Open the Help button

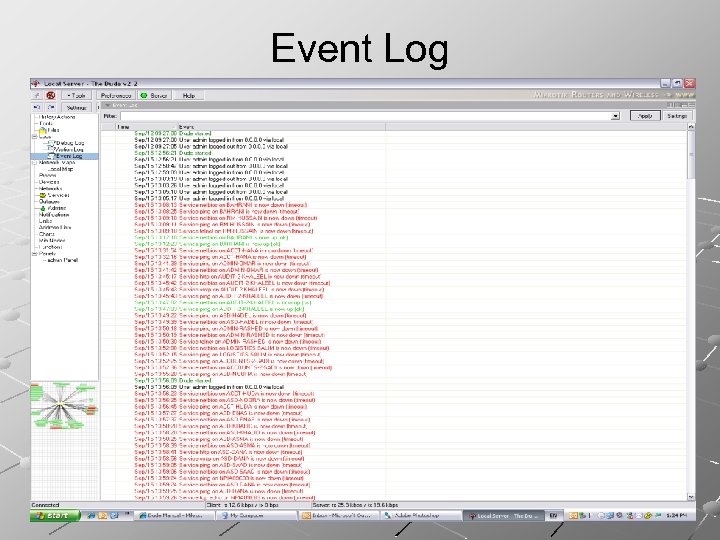click(189, 95)
